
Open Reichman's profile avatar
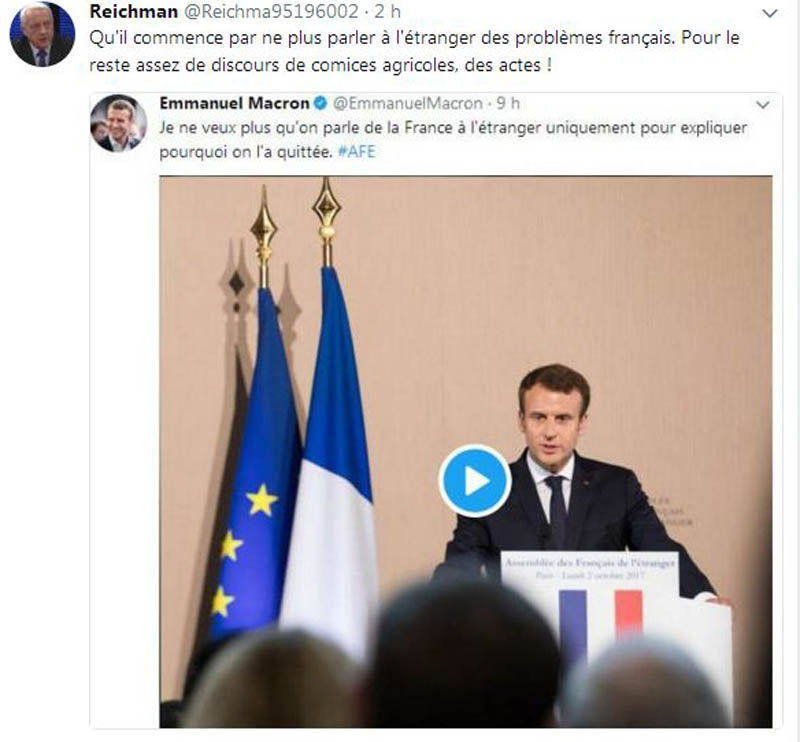42,34
